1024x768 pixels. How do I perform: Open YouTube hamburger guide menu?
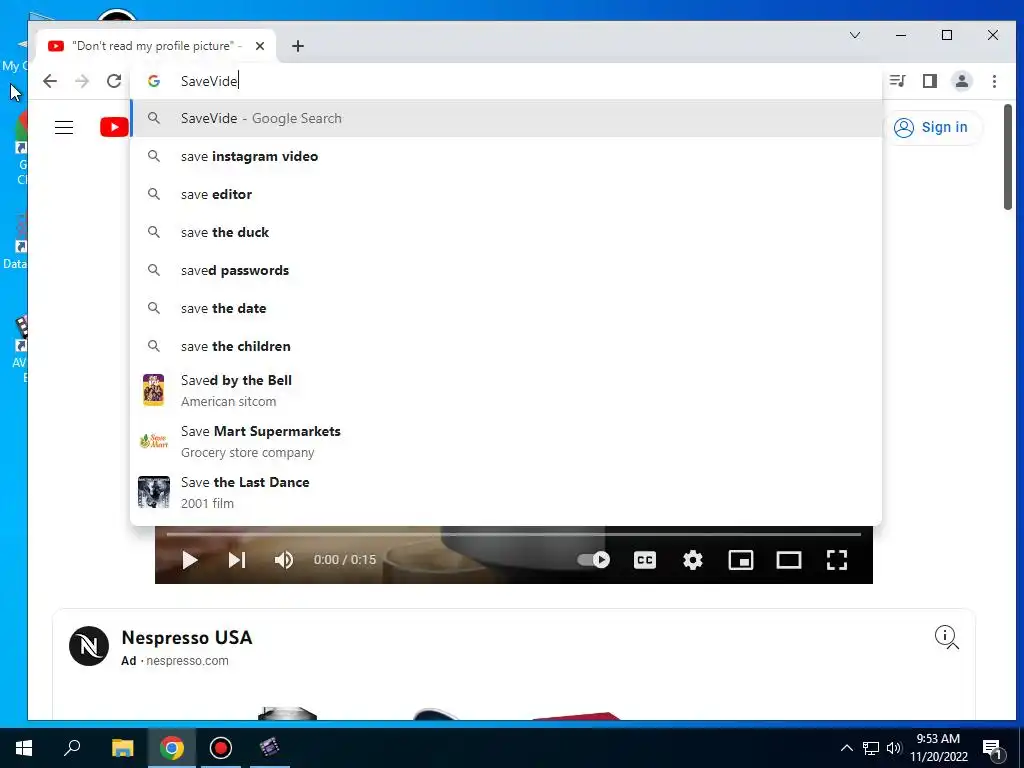click(x=64, y=127)
